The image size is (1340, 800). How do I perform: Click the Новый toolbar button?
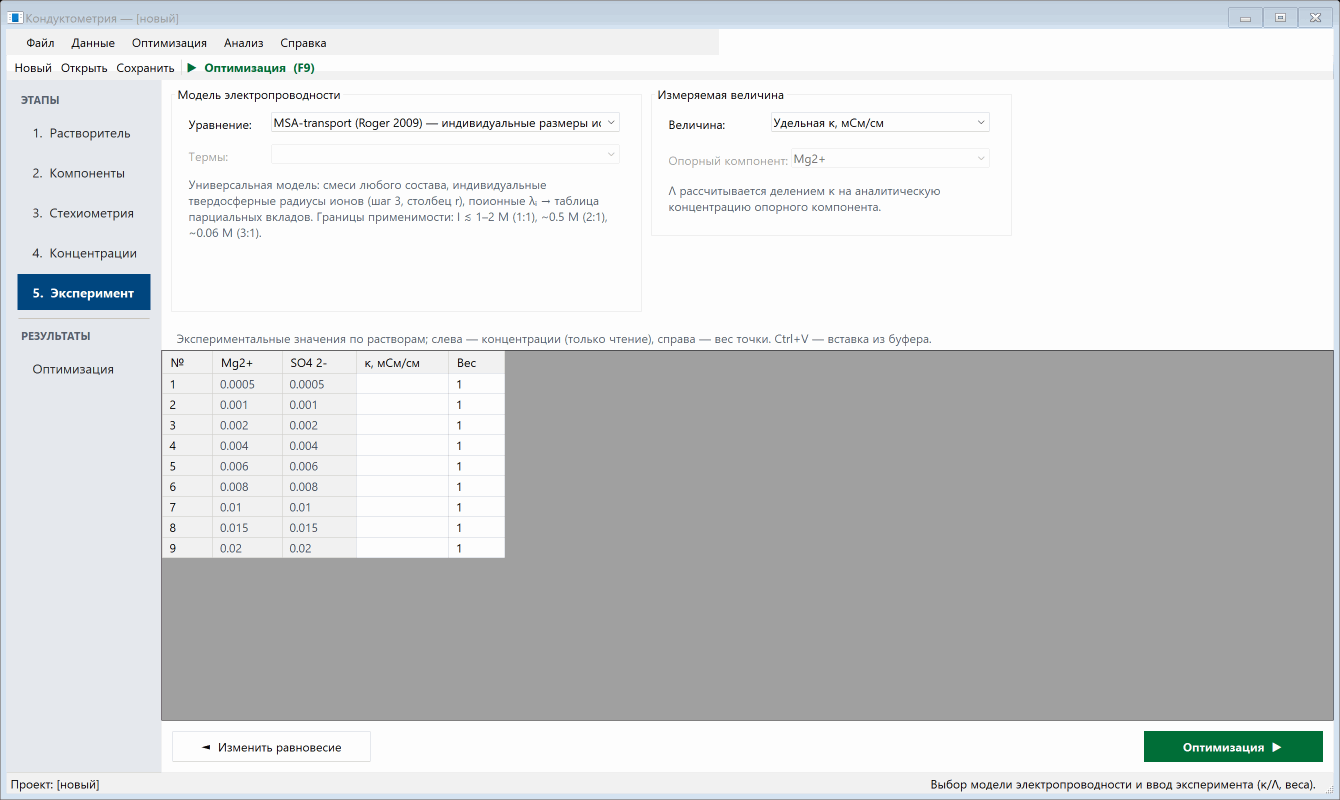click(x=33, y=68)
